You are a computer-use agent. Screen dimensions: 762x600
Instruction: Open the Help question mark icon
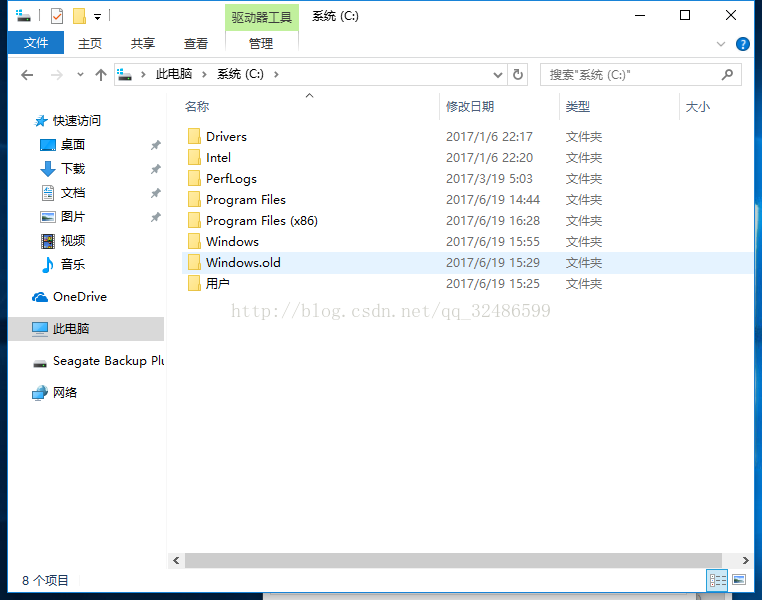pyautogui.click(x=742, y=44)
